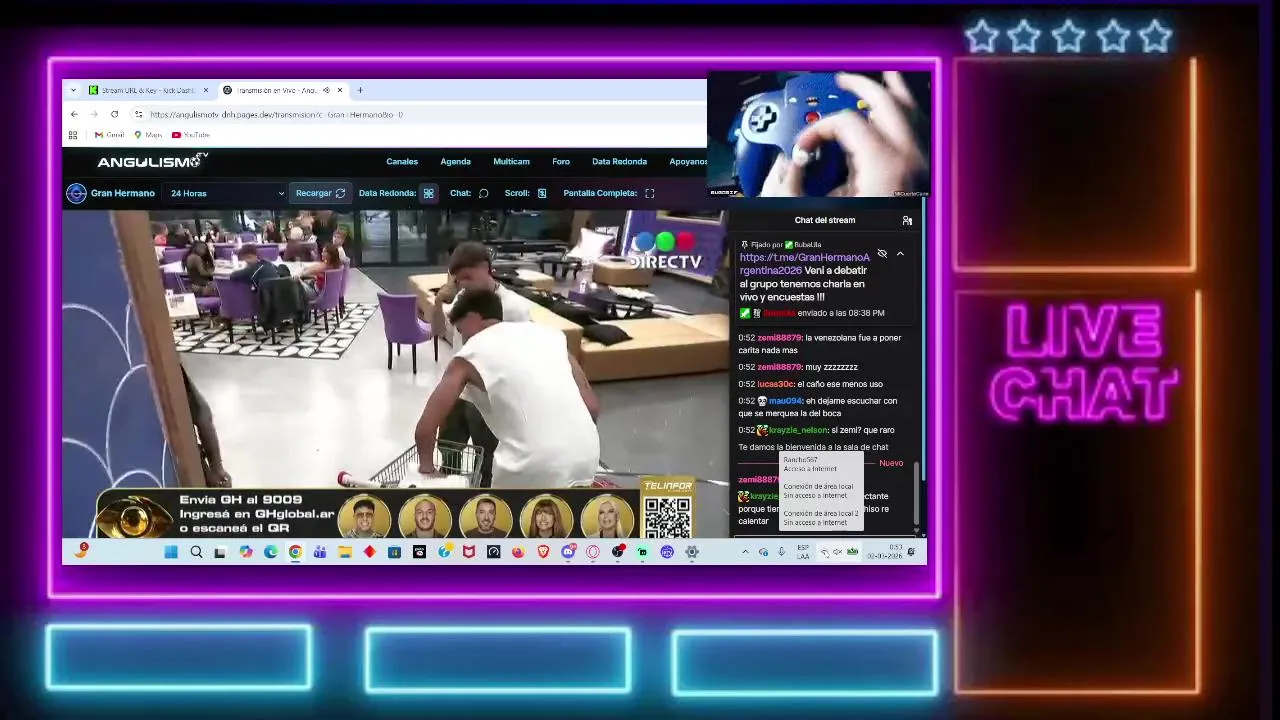This screenshot has height=720, width=1280.
Task: Open McAfee from taskbar
Action: pyautogui.click(x=468, y=552)
